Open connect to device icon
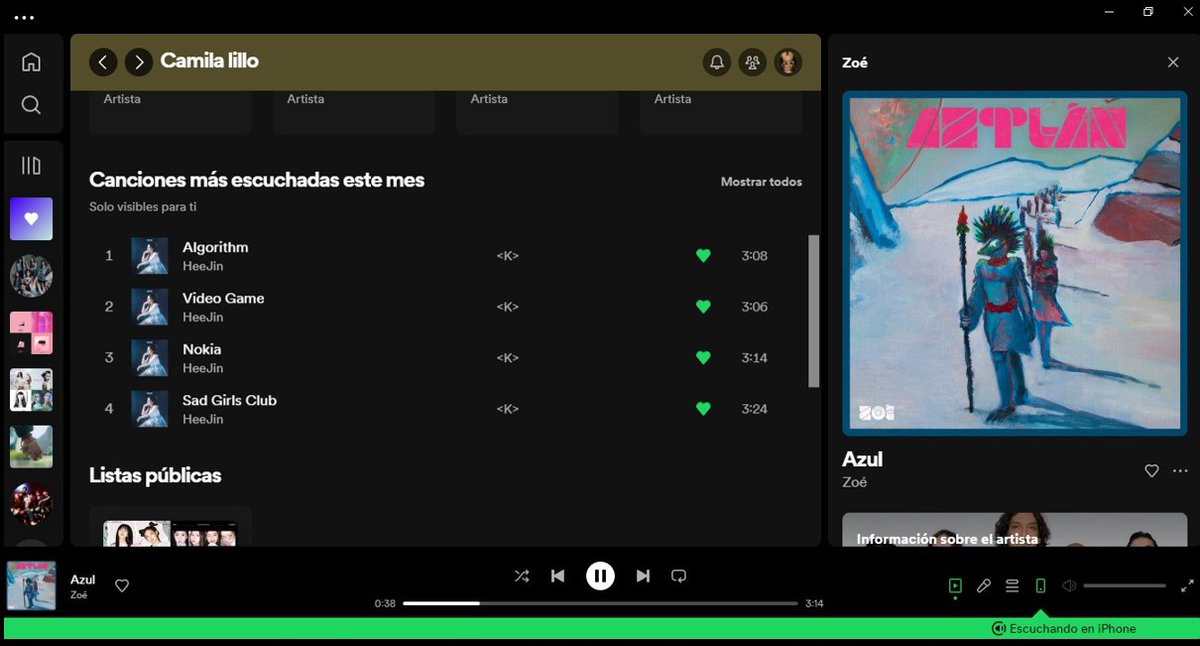The height and width of the screenshot is (646, 1200). pyautogui.click(x=1040, y=586)
